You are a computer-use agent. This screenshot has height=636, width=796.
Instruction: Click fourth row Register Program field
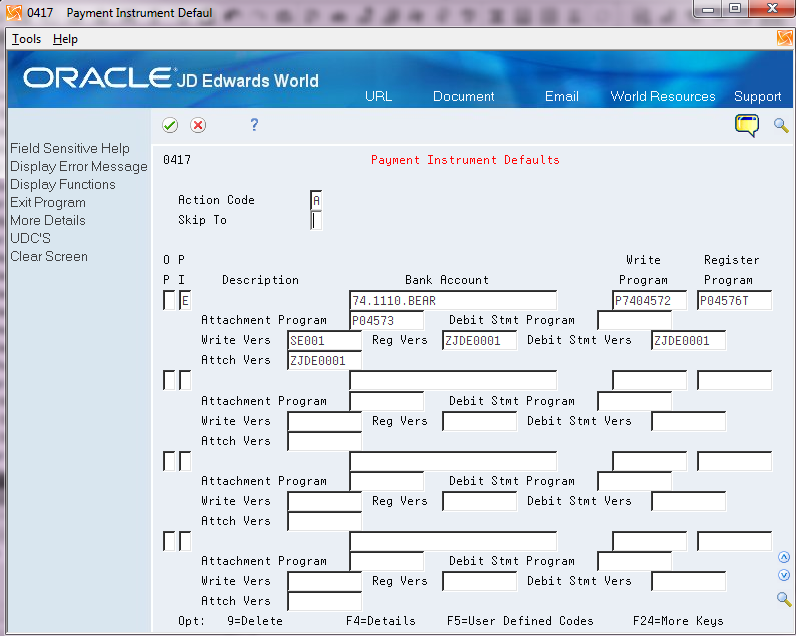pyautogui.click(x=735, y=542)
